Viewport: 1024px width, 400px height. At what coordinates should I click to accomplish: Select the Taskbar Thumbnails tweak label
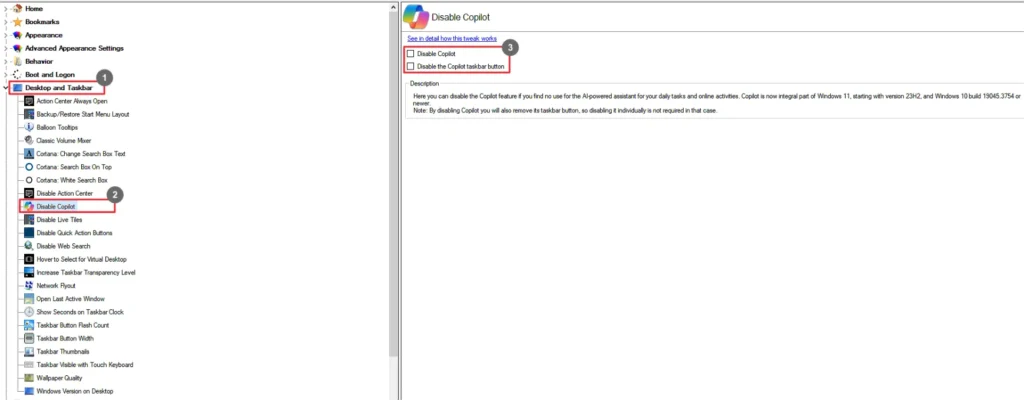[63, 352]
